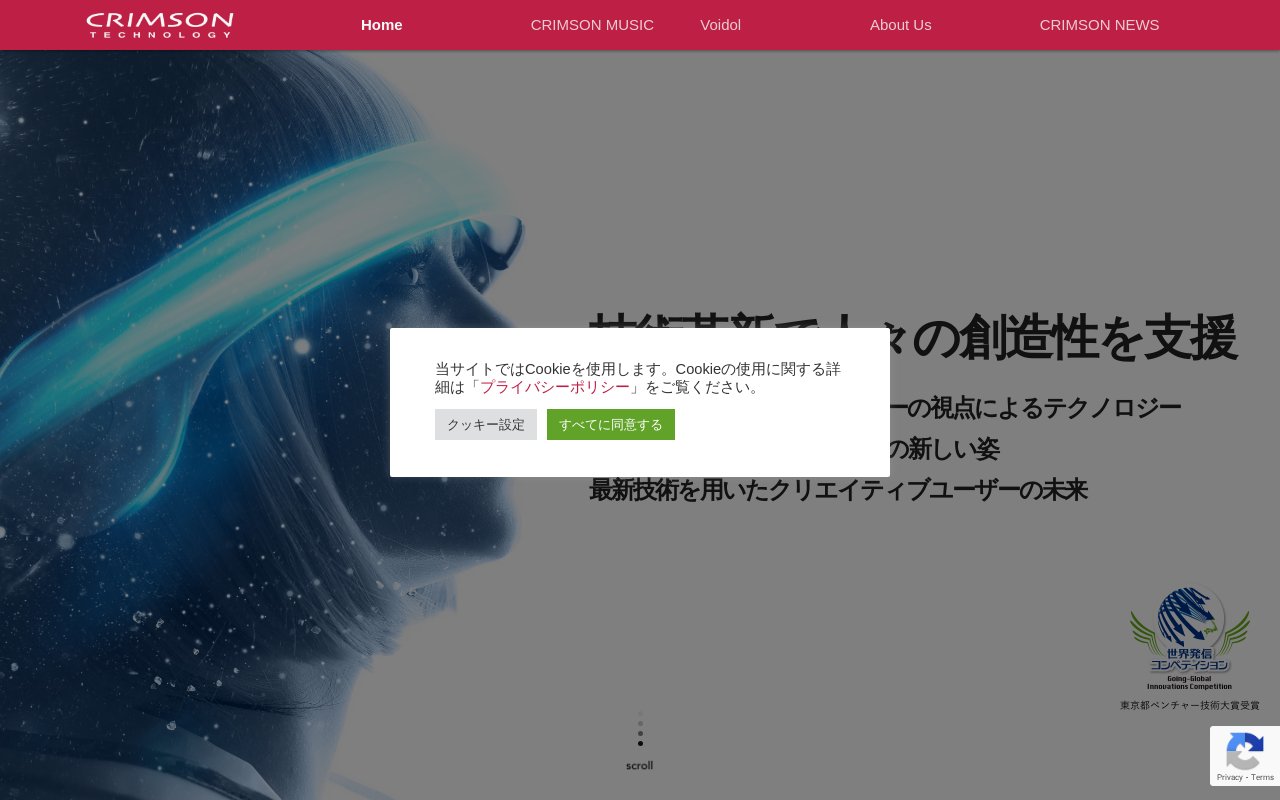Open the About Us page

(900, 25)
